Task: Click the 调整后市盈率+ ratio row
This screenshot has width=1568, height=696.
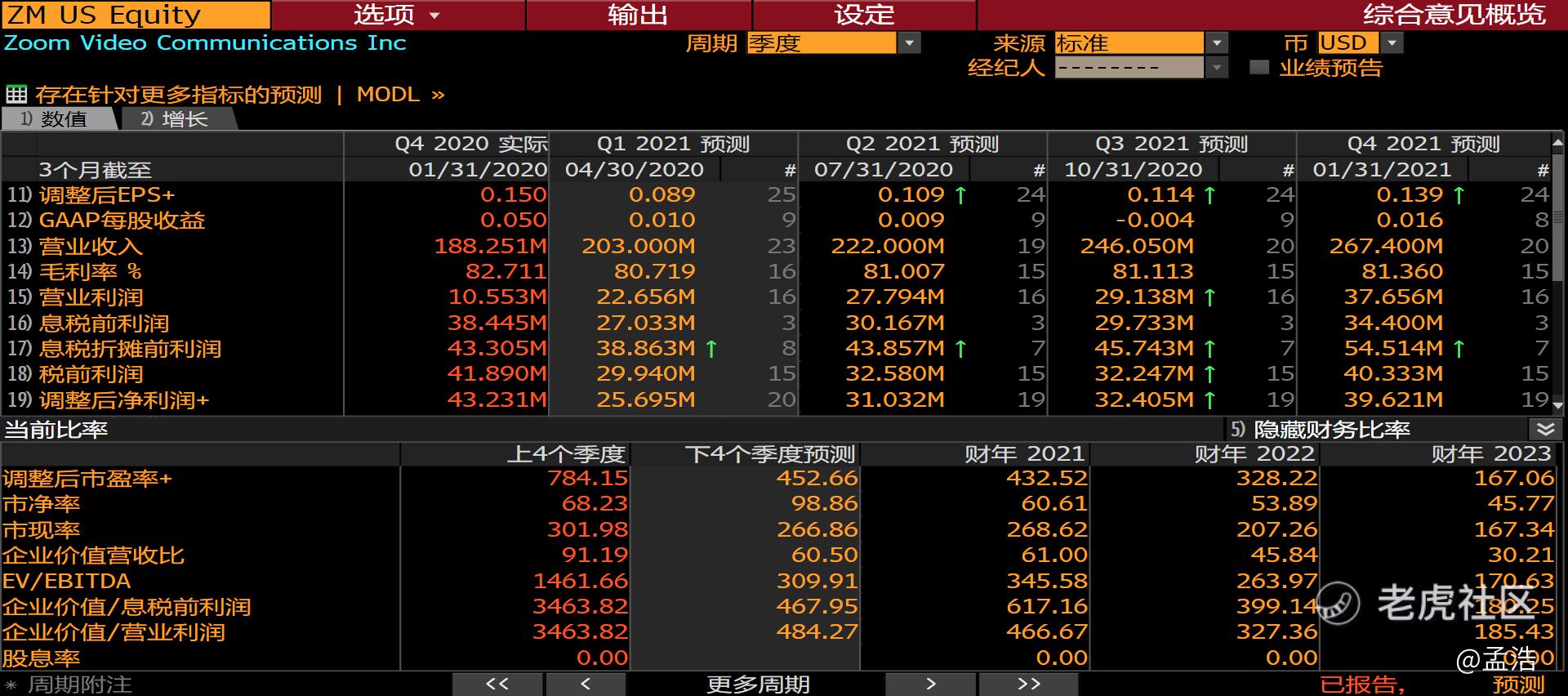Action: 88,479
